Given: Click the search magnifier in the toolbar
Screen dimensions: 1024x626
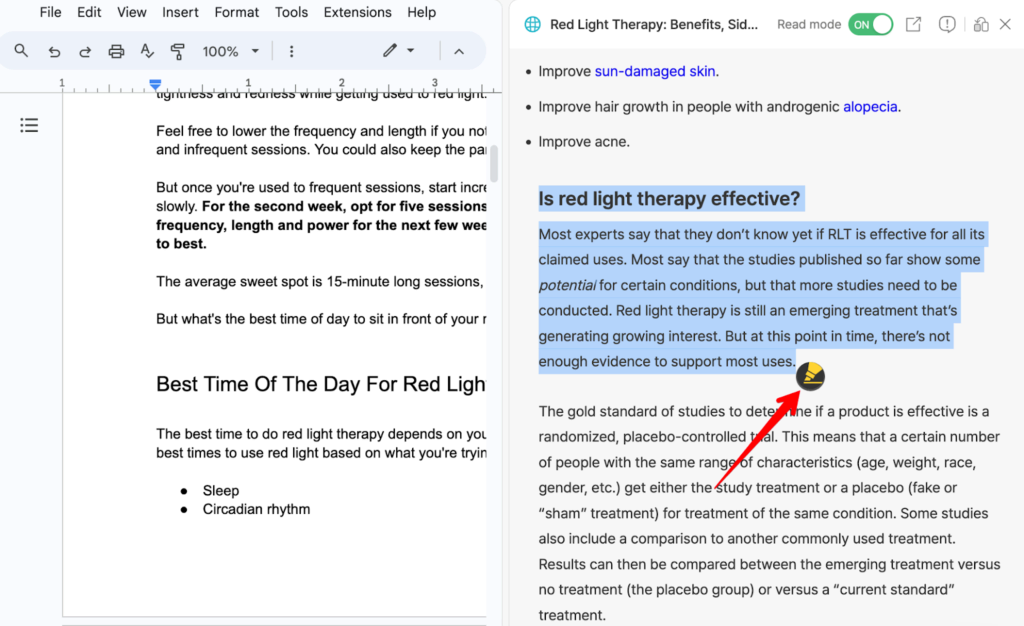Looking at the screenshot, I should tap(22, 51).
